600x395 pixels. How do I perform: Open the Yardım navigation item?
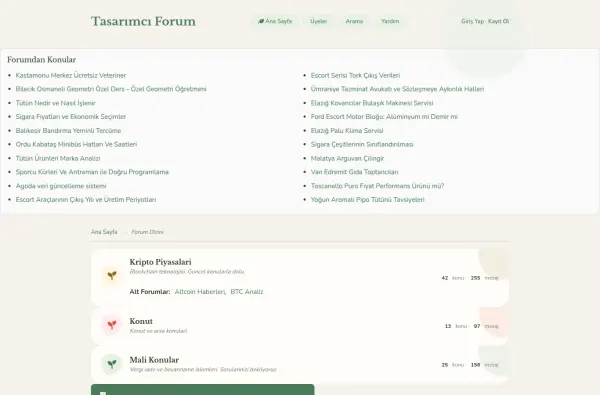tap(390, 21)
